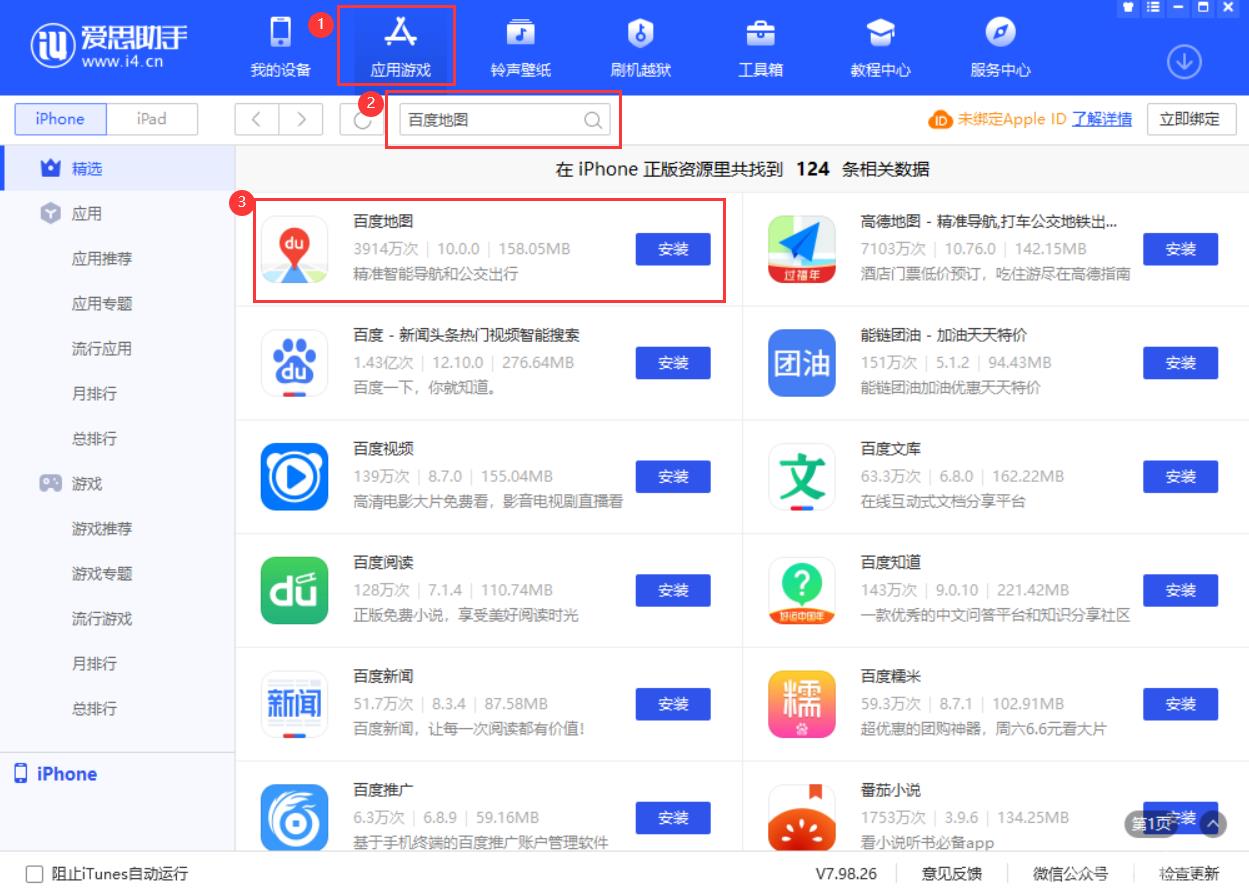
Task: Toggle 阻止iTunes自动运行 checkbox
Action: click(x=35, y=873)
